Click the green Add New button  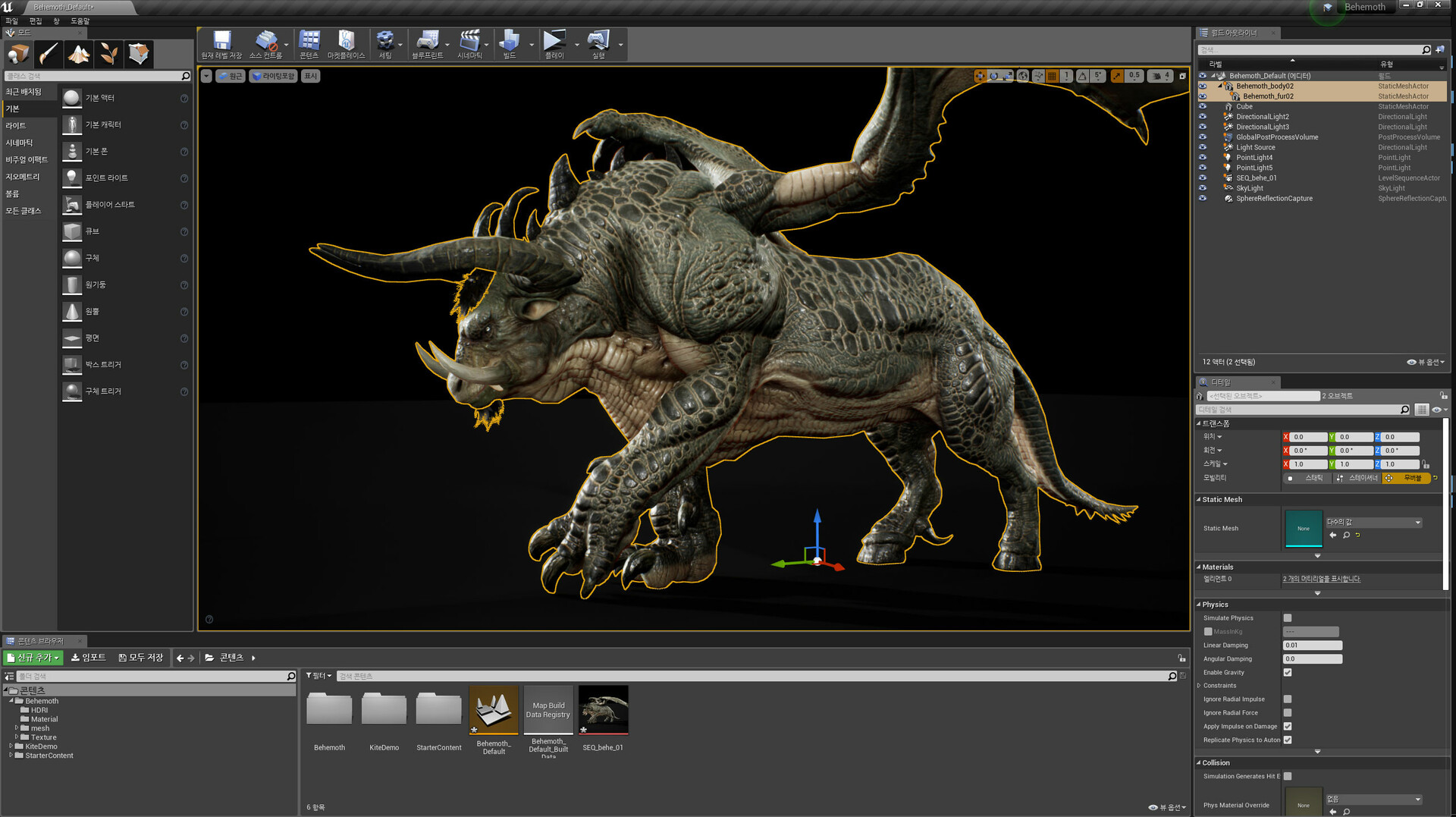tap(33, 658)
